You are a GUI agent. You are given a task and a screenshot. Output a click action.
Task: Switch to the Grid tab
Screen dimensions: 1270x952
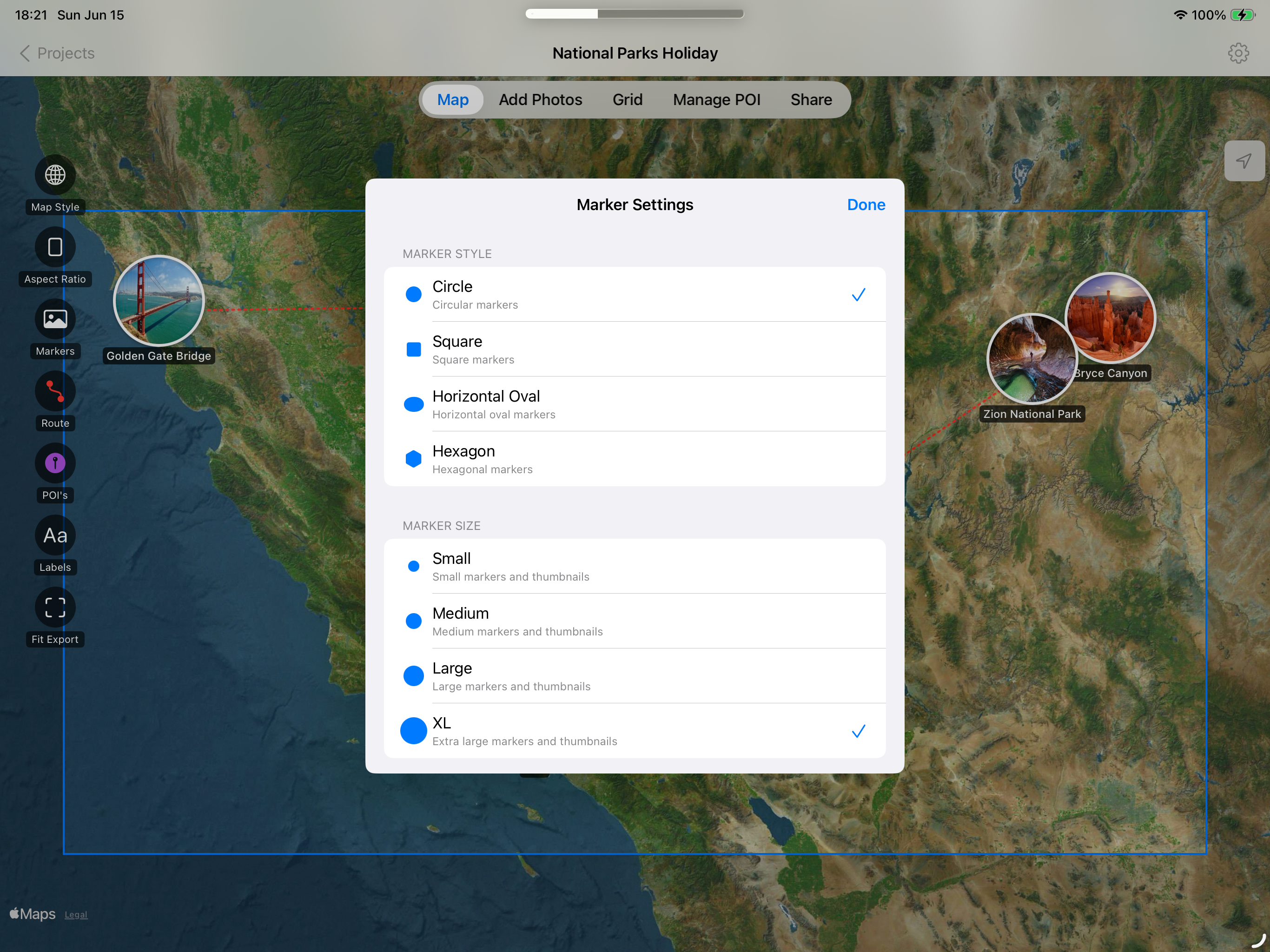627,100
